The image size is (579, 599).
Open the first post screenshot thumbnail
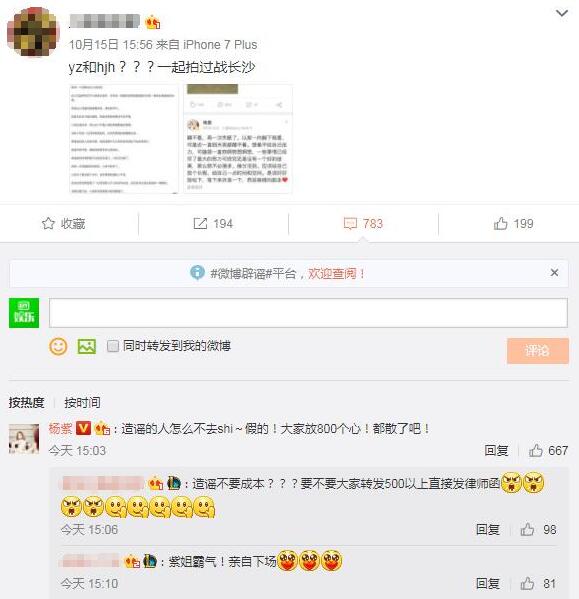tap(124, 139)
